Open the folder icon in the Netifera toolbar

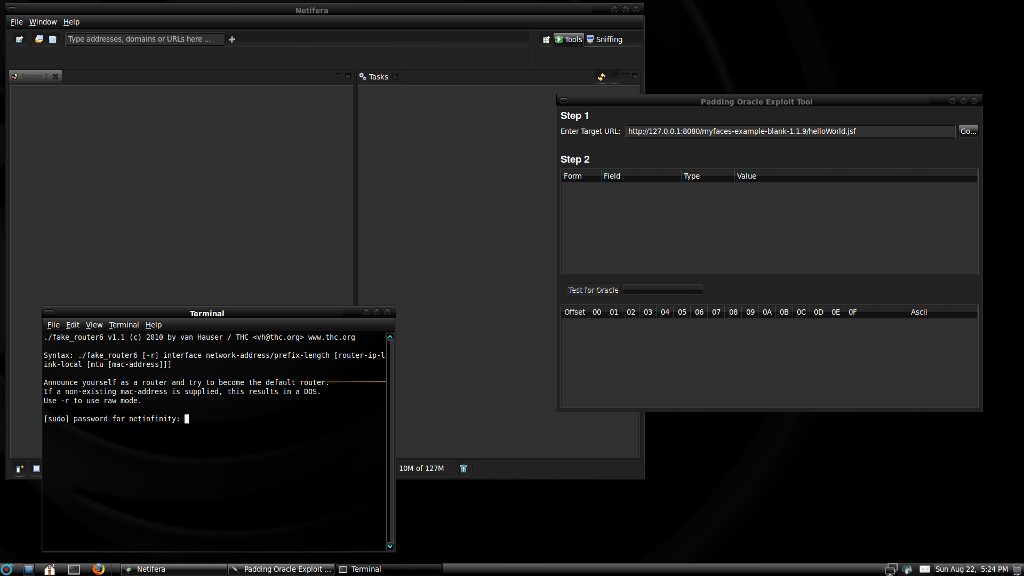[x=39, y=39]
